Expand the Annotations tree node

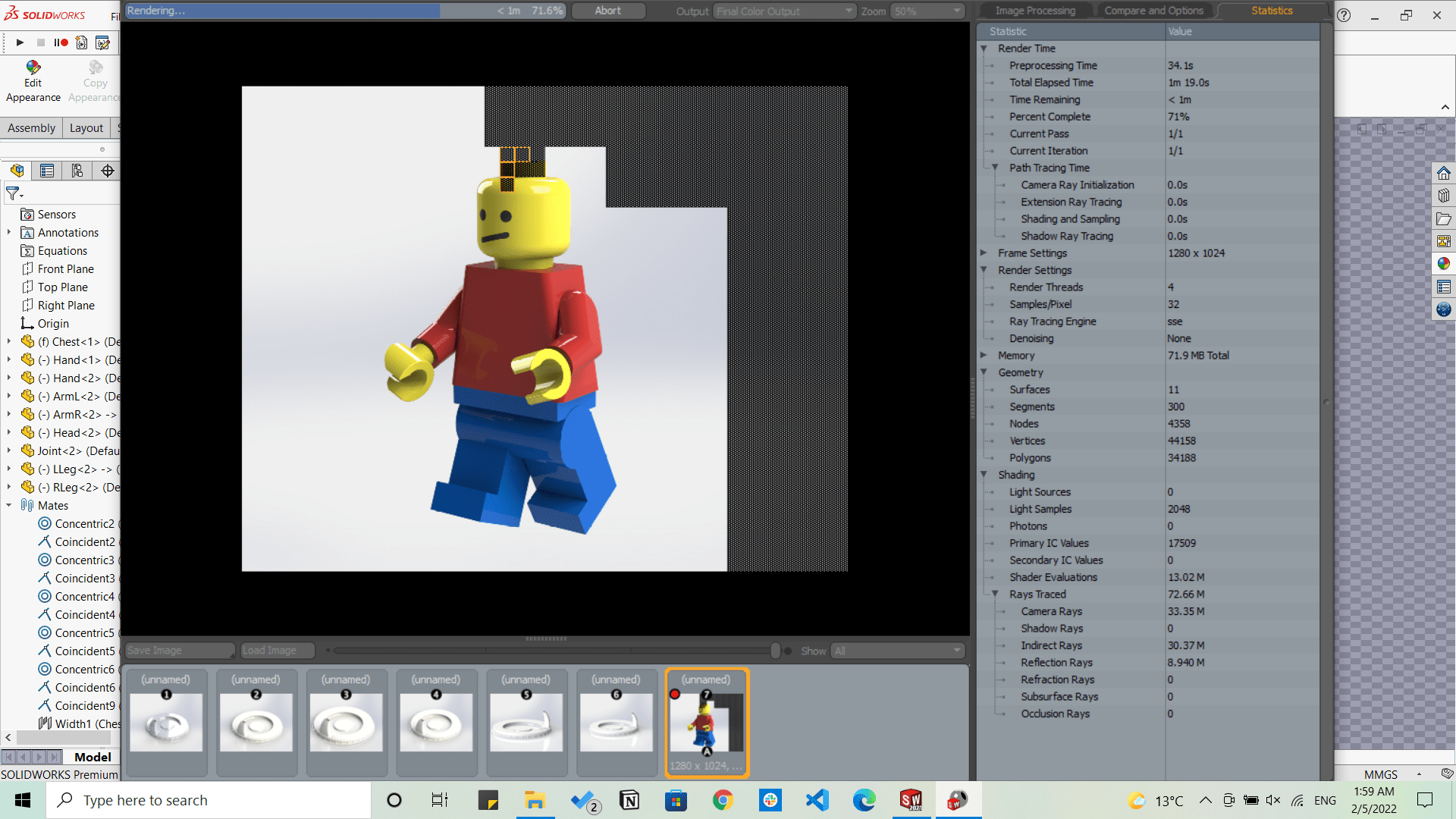click(9, 233)
